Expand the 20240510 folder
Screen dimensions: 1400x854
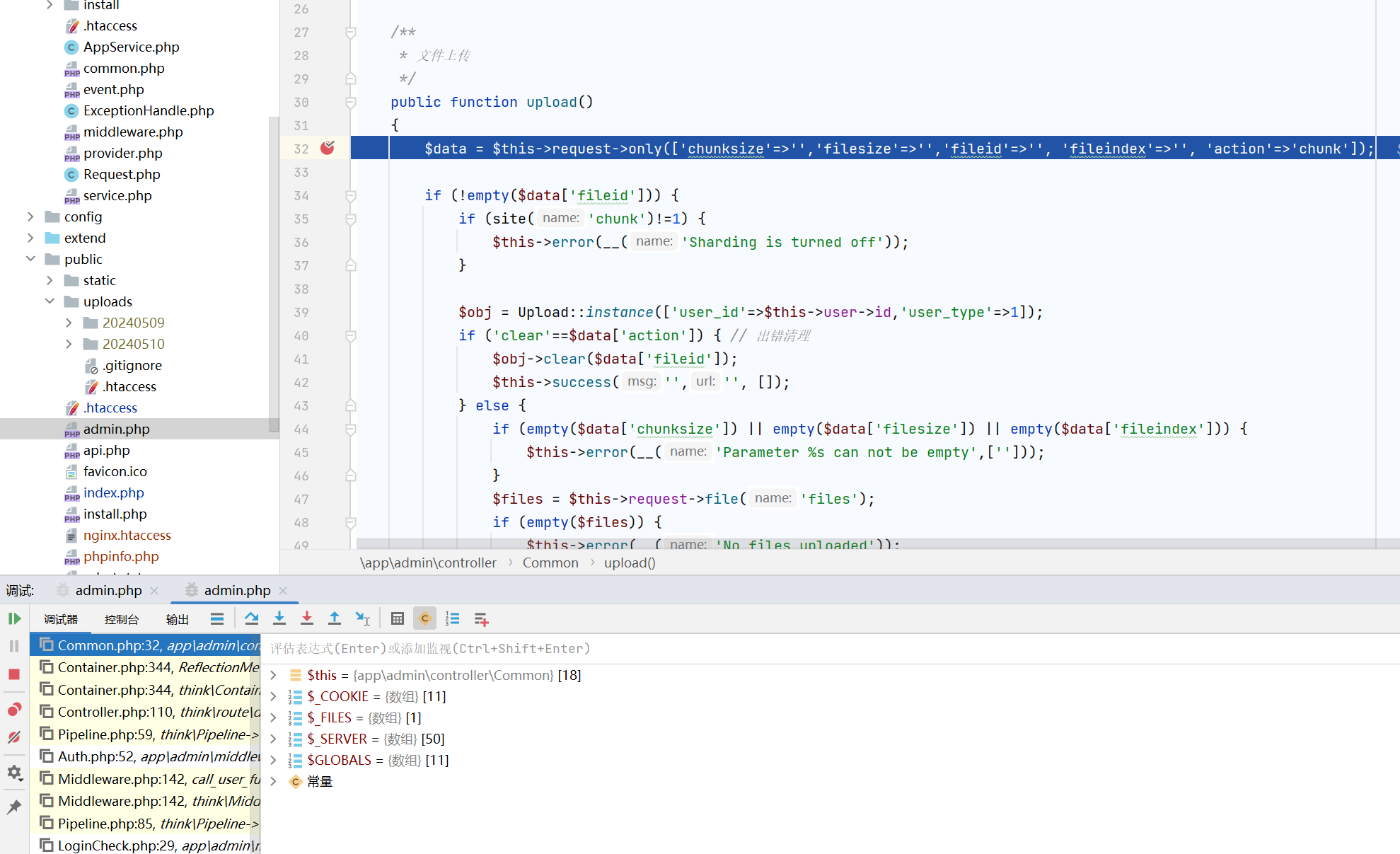(69, 344)
